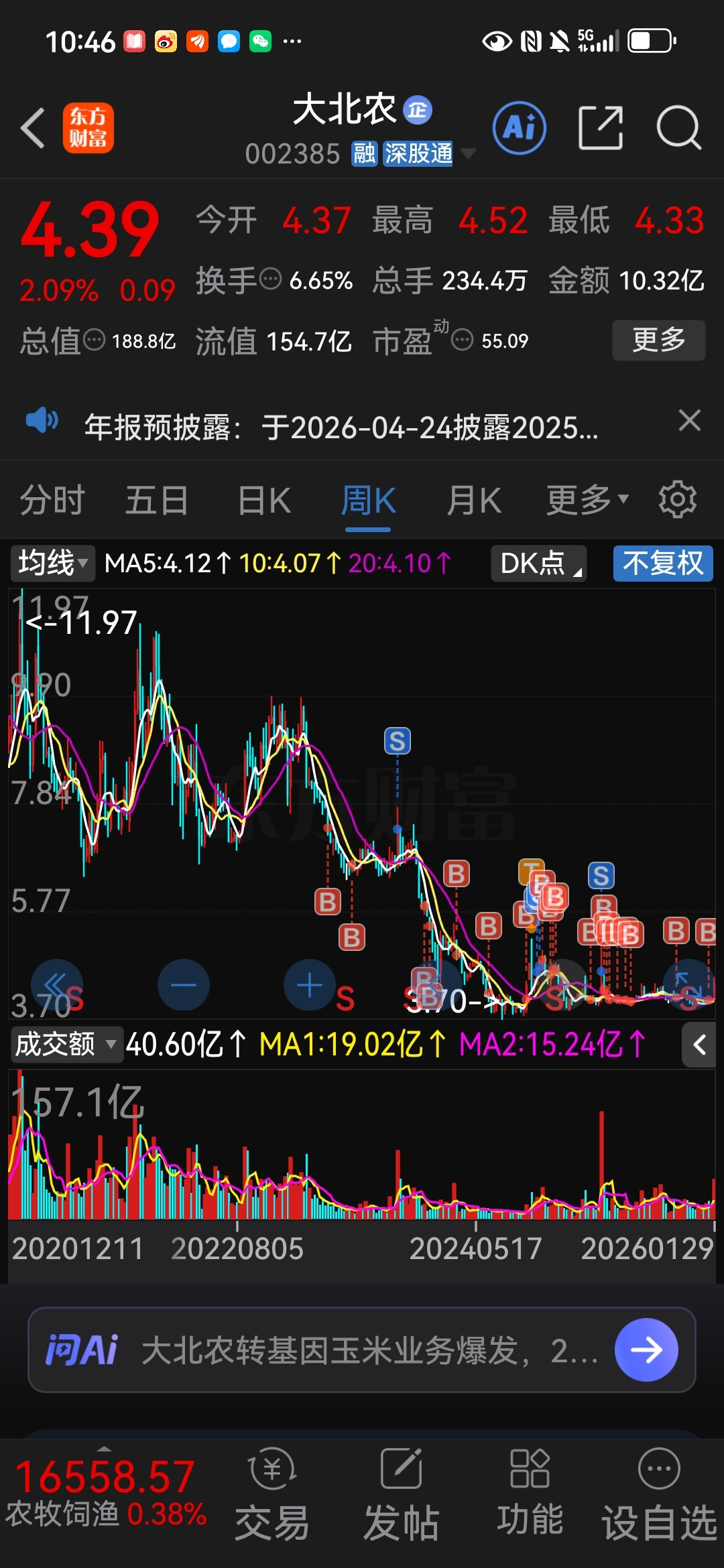Tap the fullscreen expand chart icon
The height and width of the screenshot is (1568, 724).
click(688, 984)
